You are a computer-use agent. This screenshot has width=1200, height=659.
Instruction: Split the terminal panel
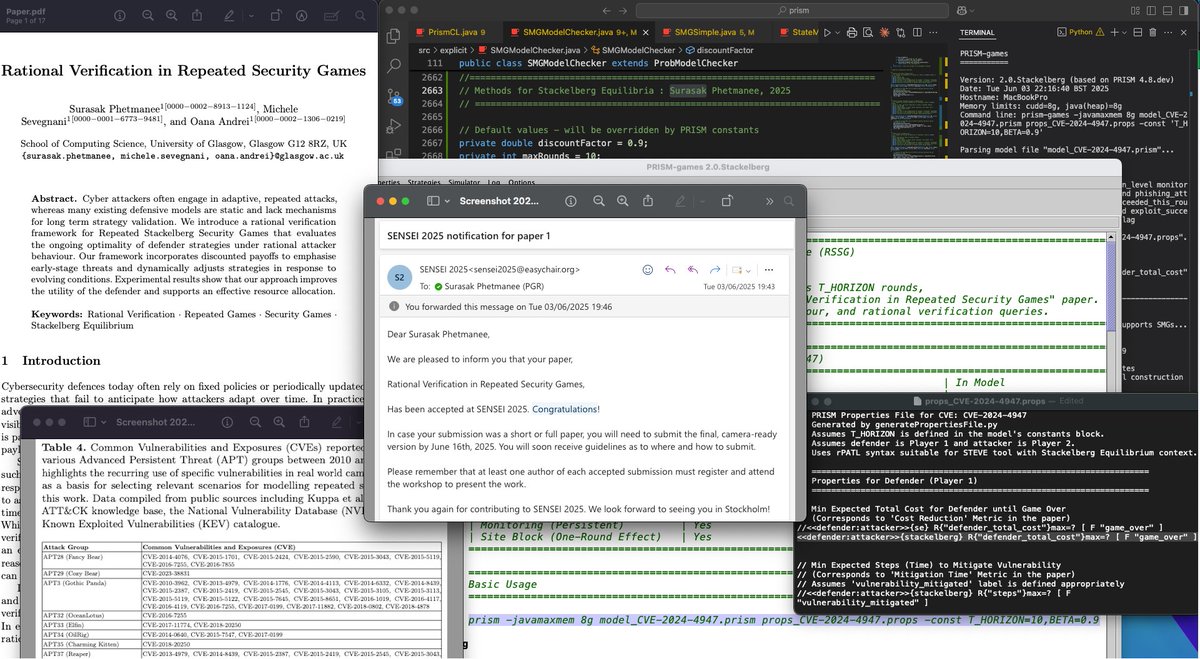[1137, 32]
